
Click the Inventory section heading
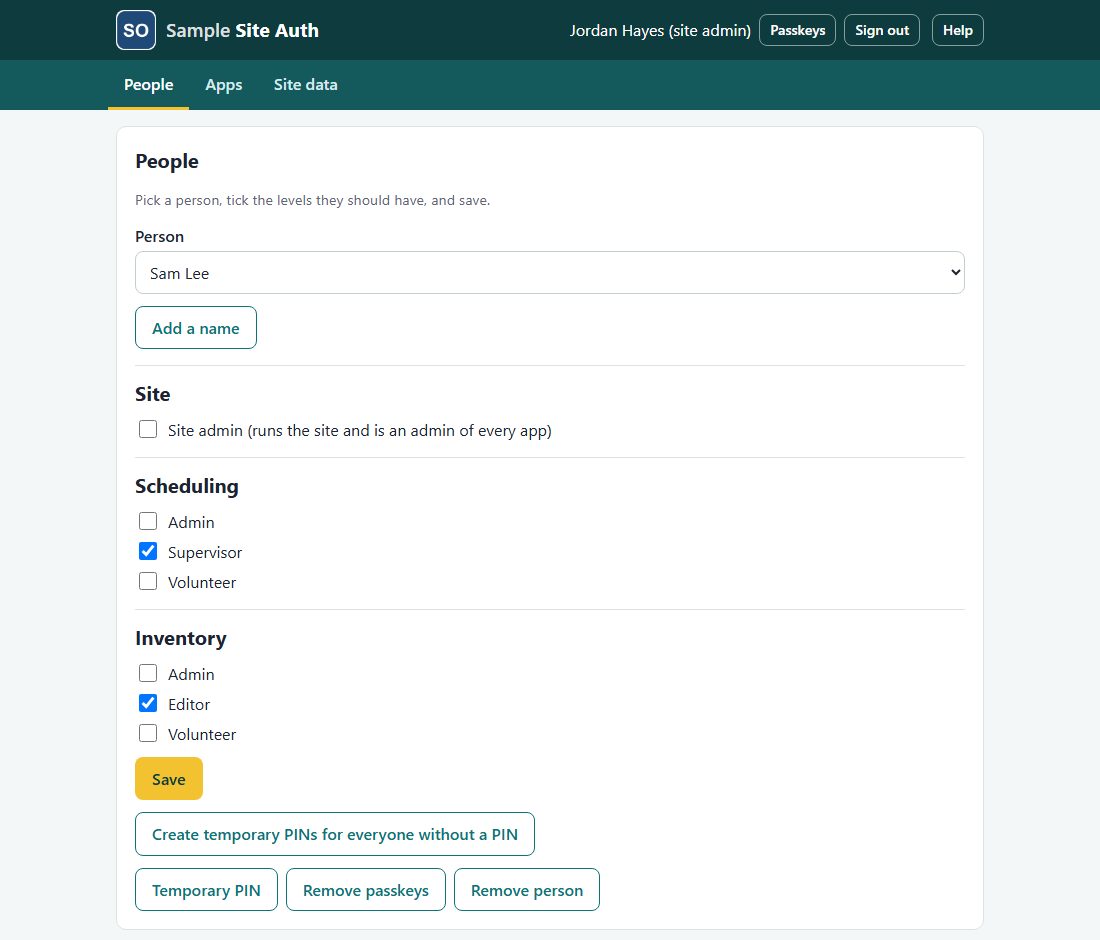[181, 638]
